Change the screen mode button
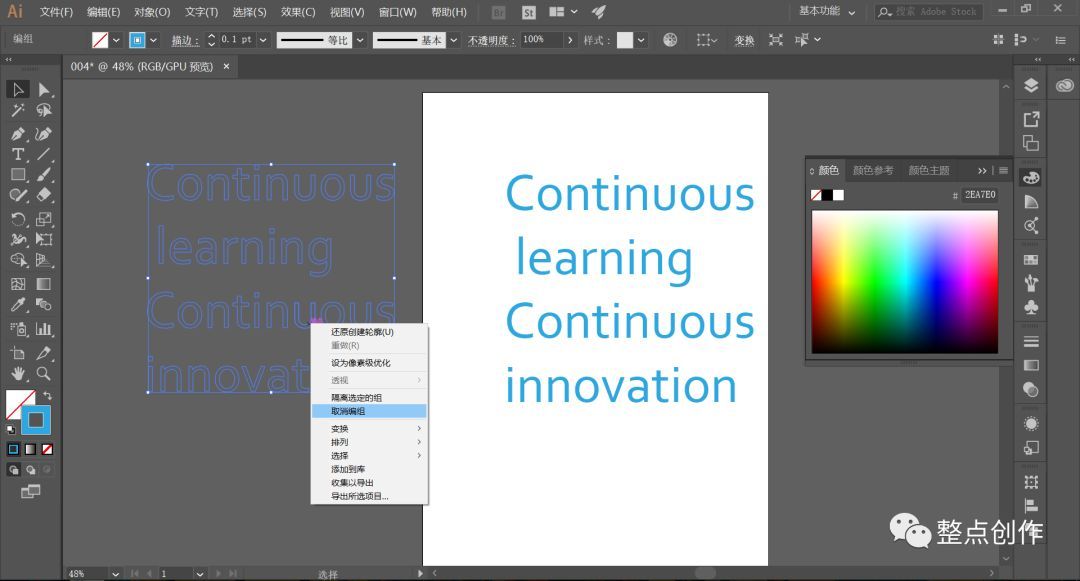Viewport: 1080px width, 581px height. pyautogui.click(x=30, y=492)
